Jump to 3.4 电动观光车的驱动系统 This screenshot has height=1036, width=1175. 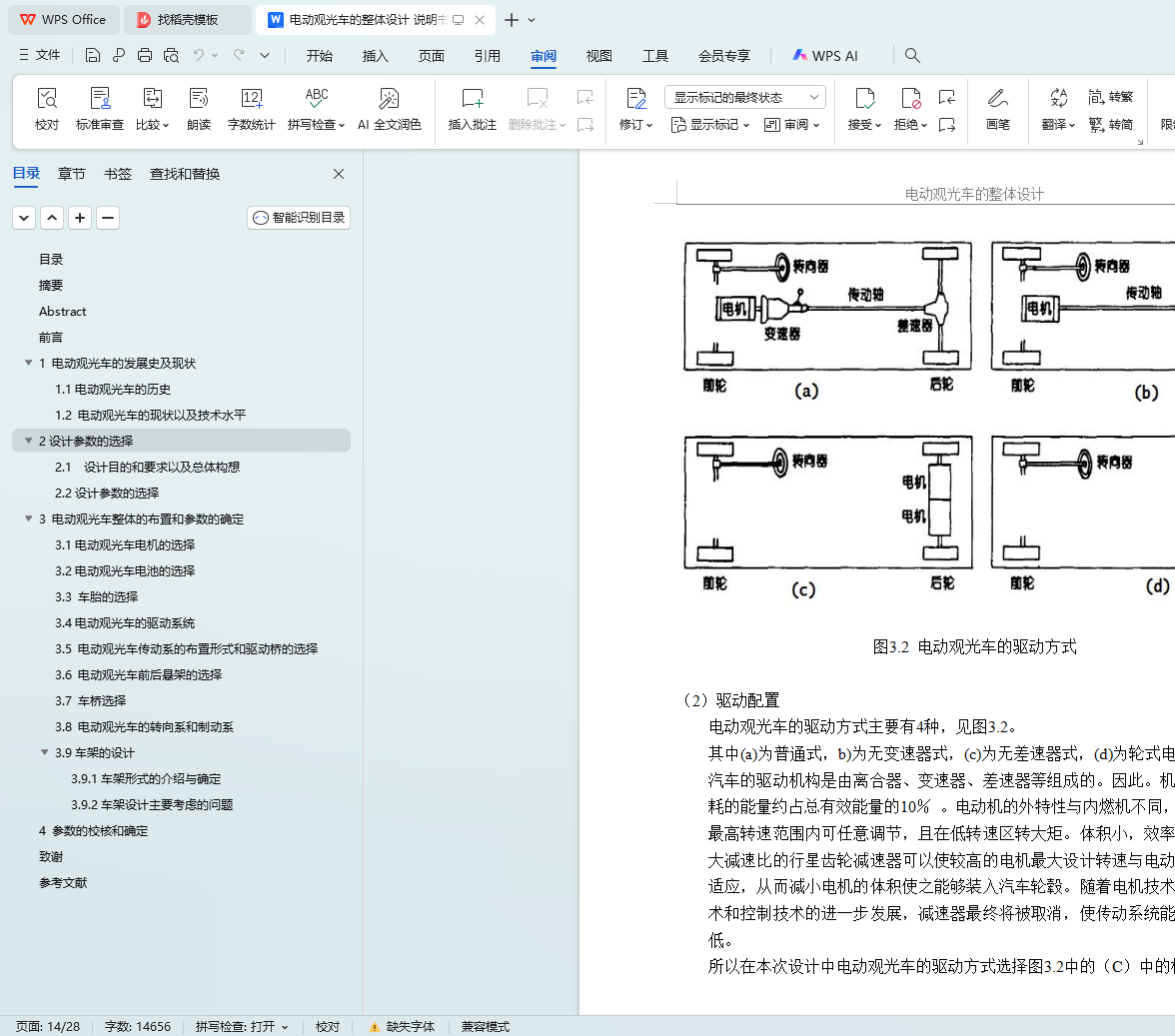(x=124, y=623)
